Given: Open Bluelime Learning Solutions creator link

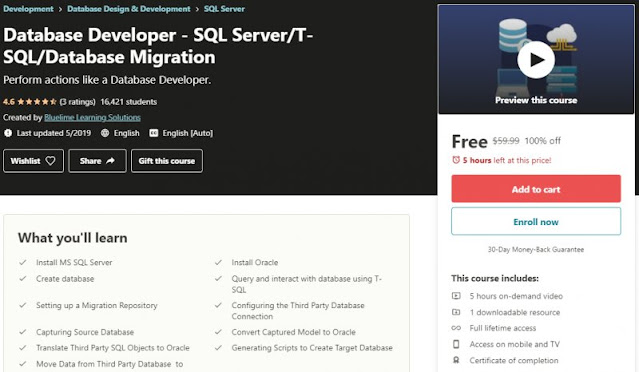Looking at the screenshot, I should pyautogui.click(x=92, y=117).
